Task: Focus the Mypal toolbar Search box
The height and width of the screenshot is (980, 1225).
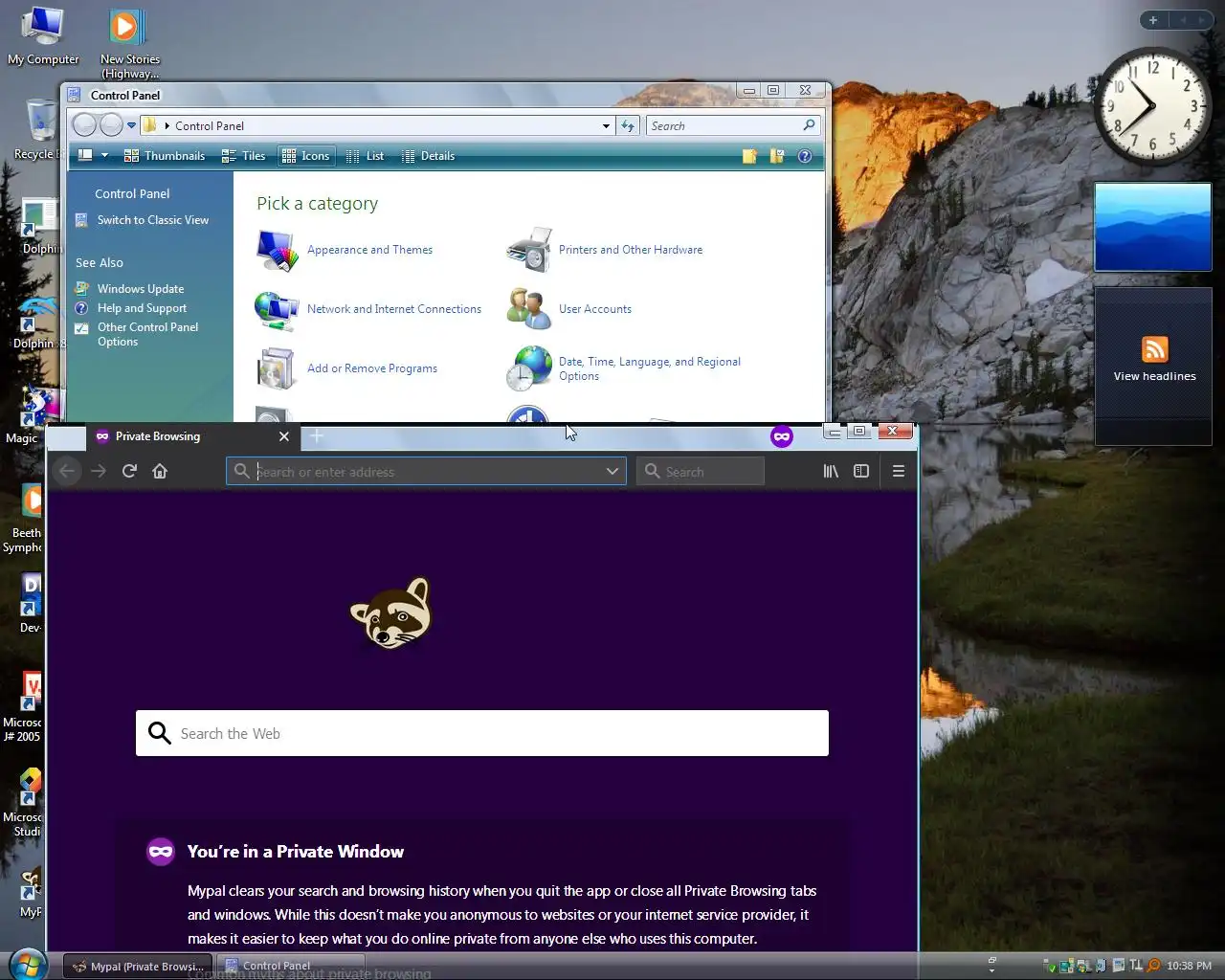Action: pos(701,471)
